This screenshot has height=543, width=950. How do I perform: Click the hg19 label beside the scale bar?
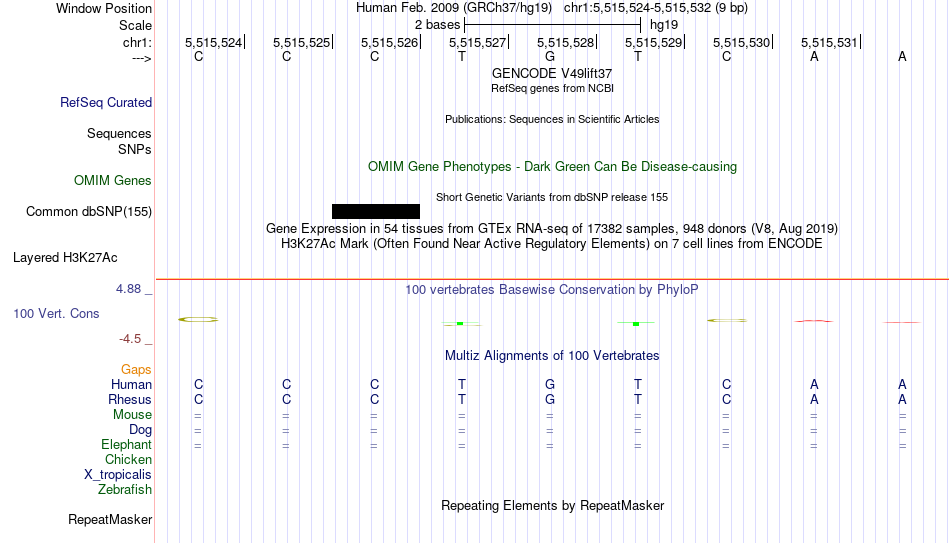(x=664, y=25)
